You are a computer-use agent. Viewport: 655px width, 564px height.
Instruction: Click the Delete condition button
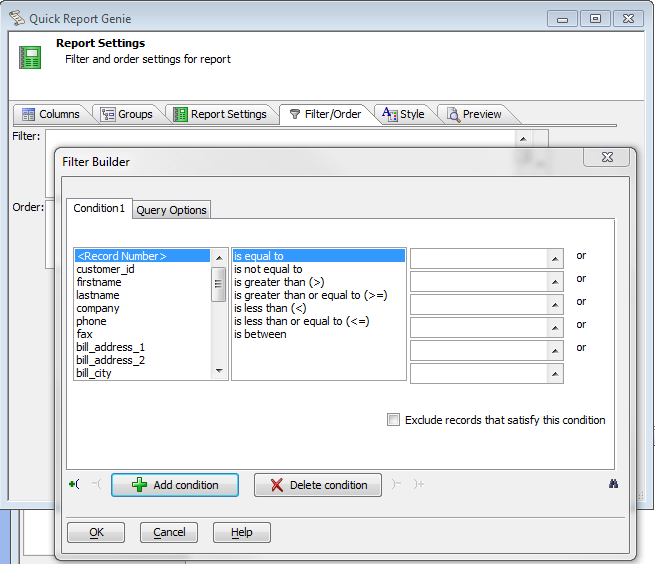point(318,485)
